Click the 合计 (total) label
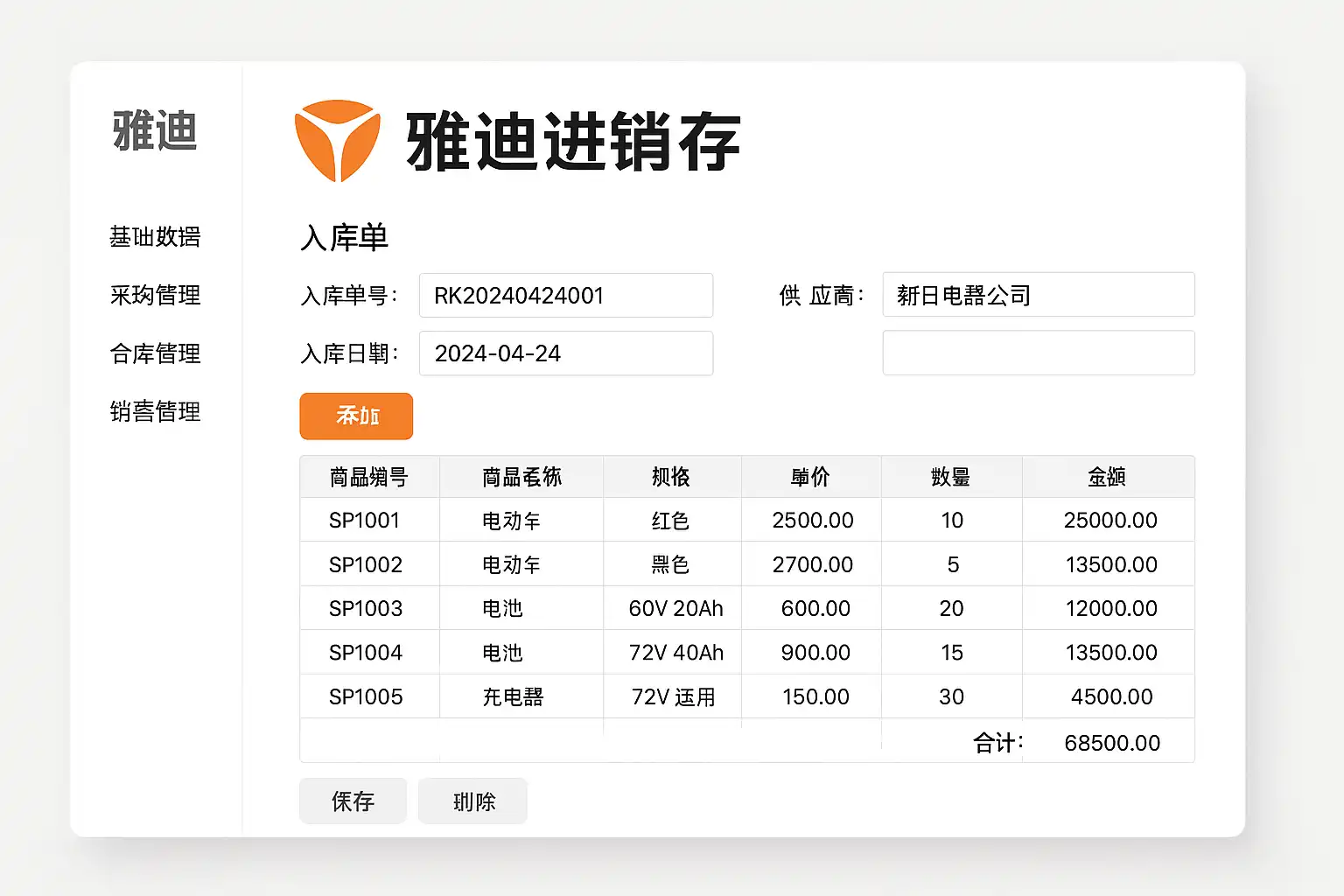The image size is (1344, 896). [997, 743]
